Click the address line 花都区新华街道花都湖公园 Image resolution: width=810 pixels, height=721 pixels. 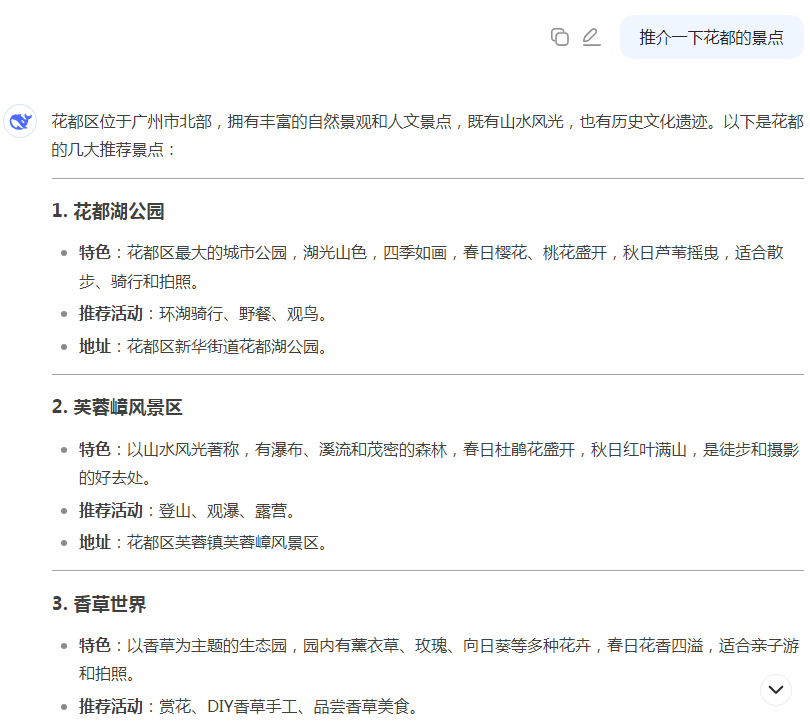[x=204, y=347]
